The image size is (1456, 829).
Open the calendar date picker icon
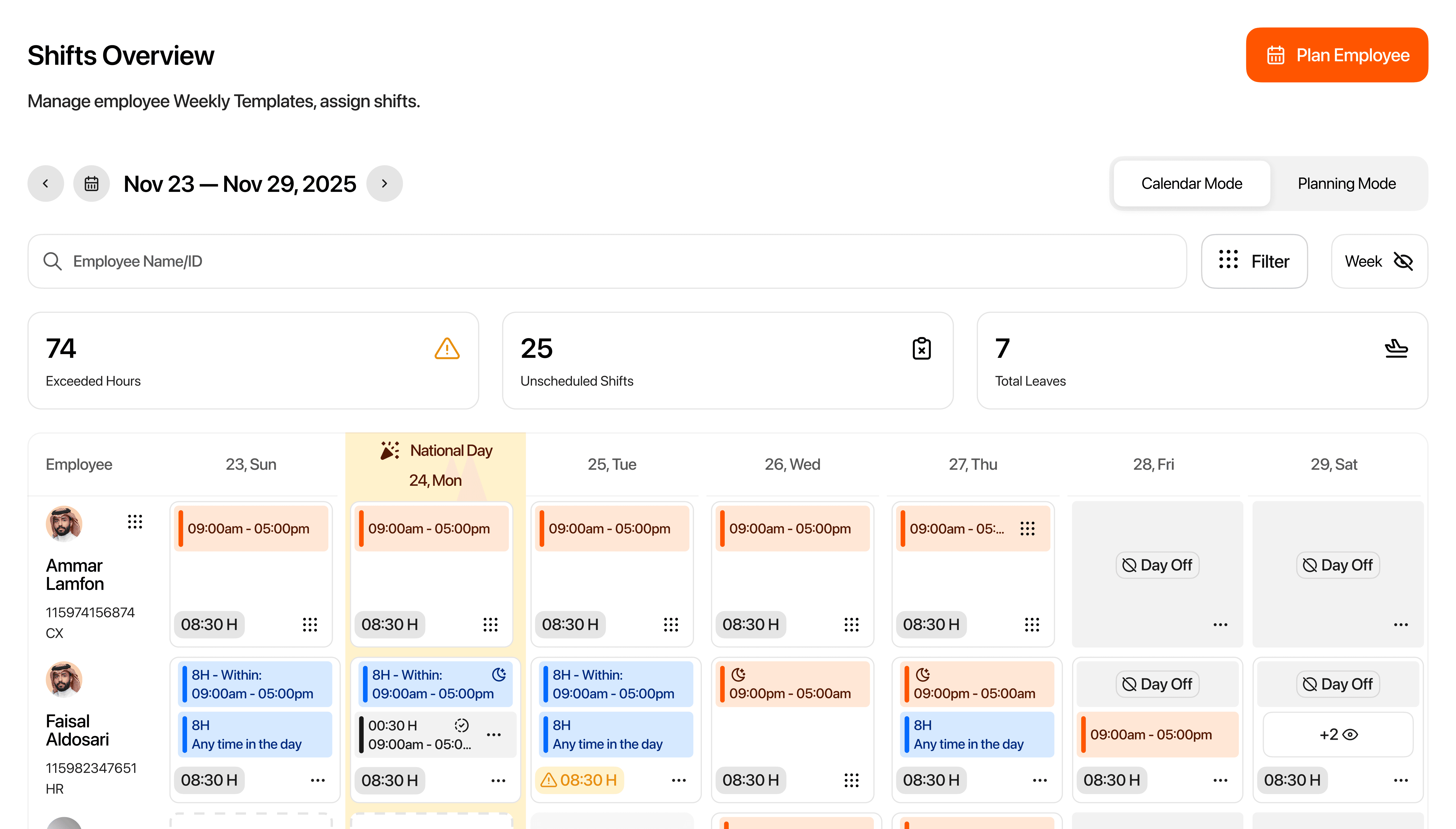click(91, 183)
